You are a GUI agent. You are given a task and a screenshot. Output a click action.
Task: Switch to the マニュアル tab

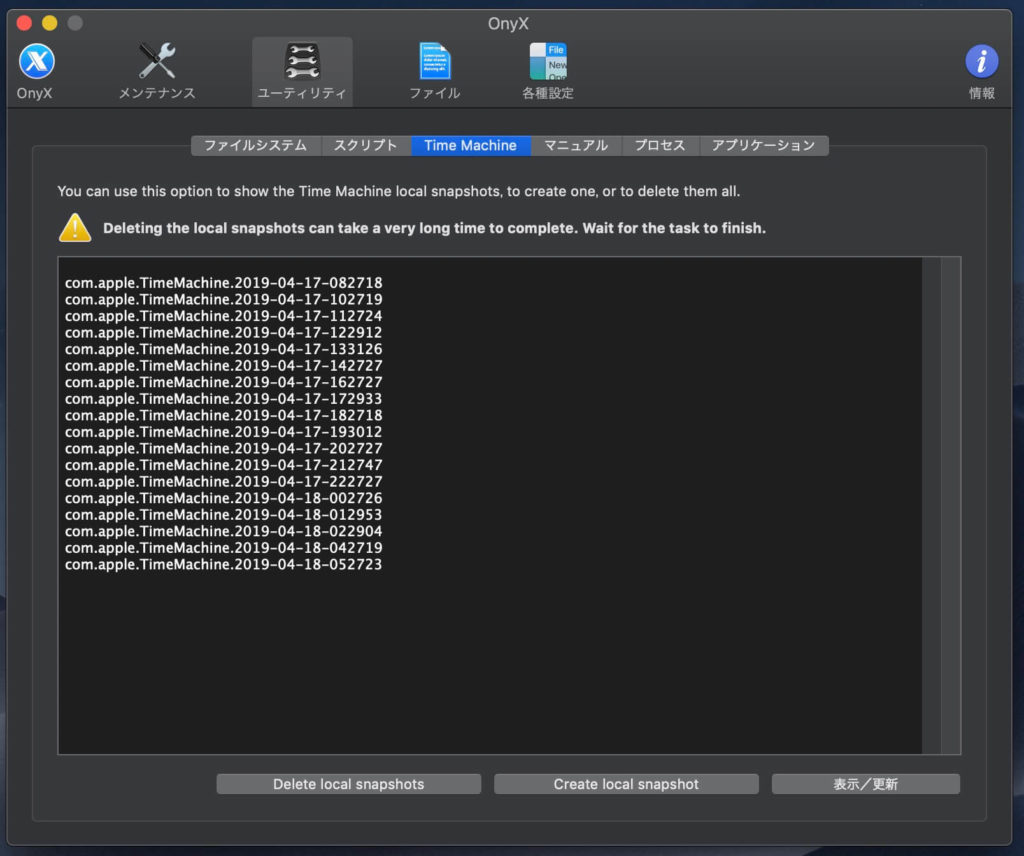[577, 145]
